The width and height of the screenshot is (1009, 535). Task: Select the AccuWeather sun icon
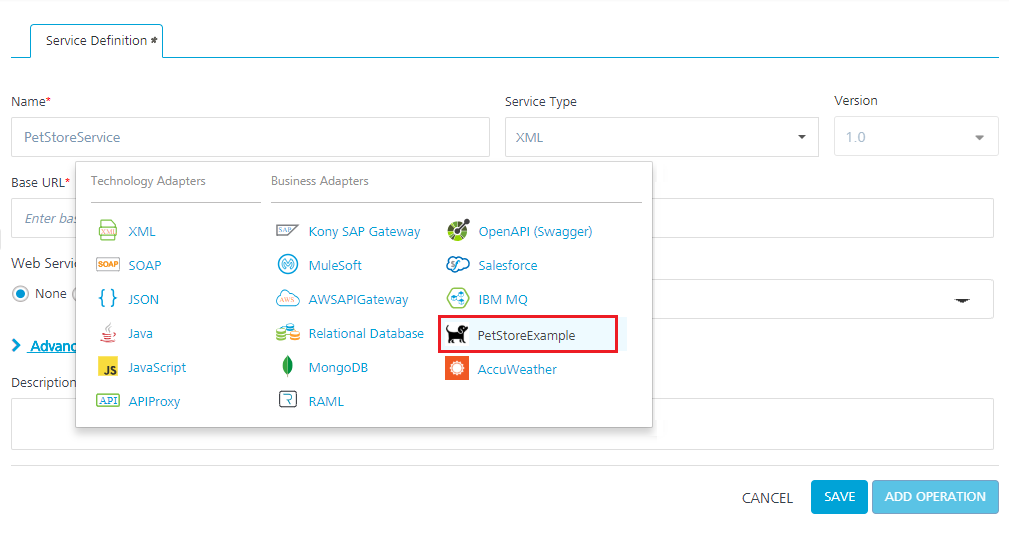pyautogui.click(x=457, y=369)
